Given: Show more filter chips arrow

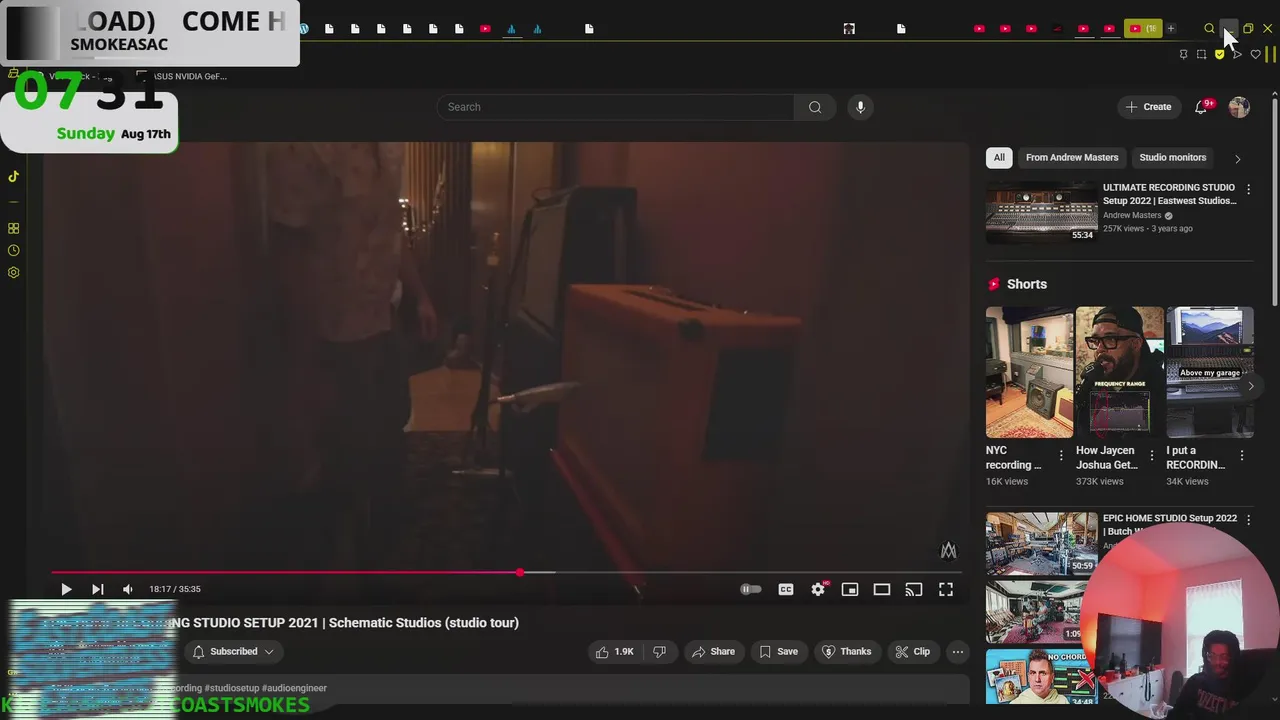Looking at the screenshot, I should 1237,158.
